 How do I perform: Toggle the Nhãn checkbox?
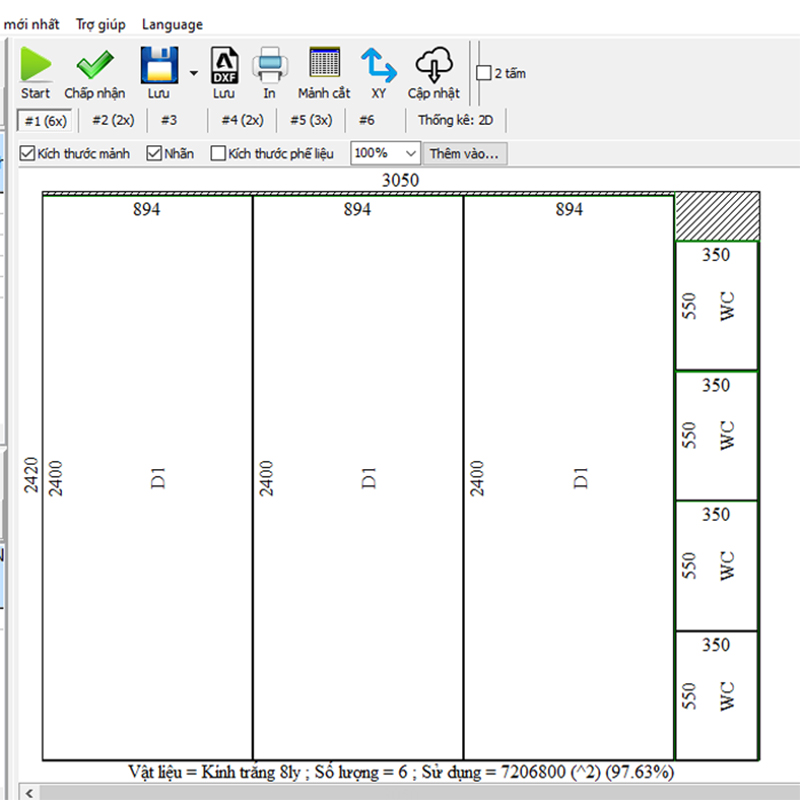coord(154,154)
